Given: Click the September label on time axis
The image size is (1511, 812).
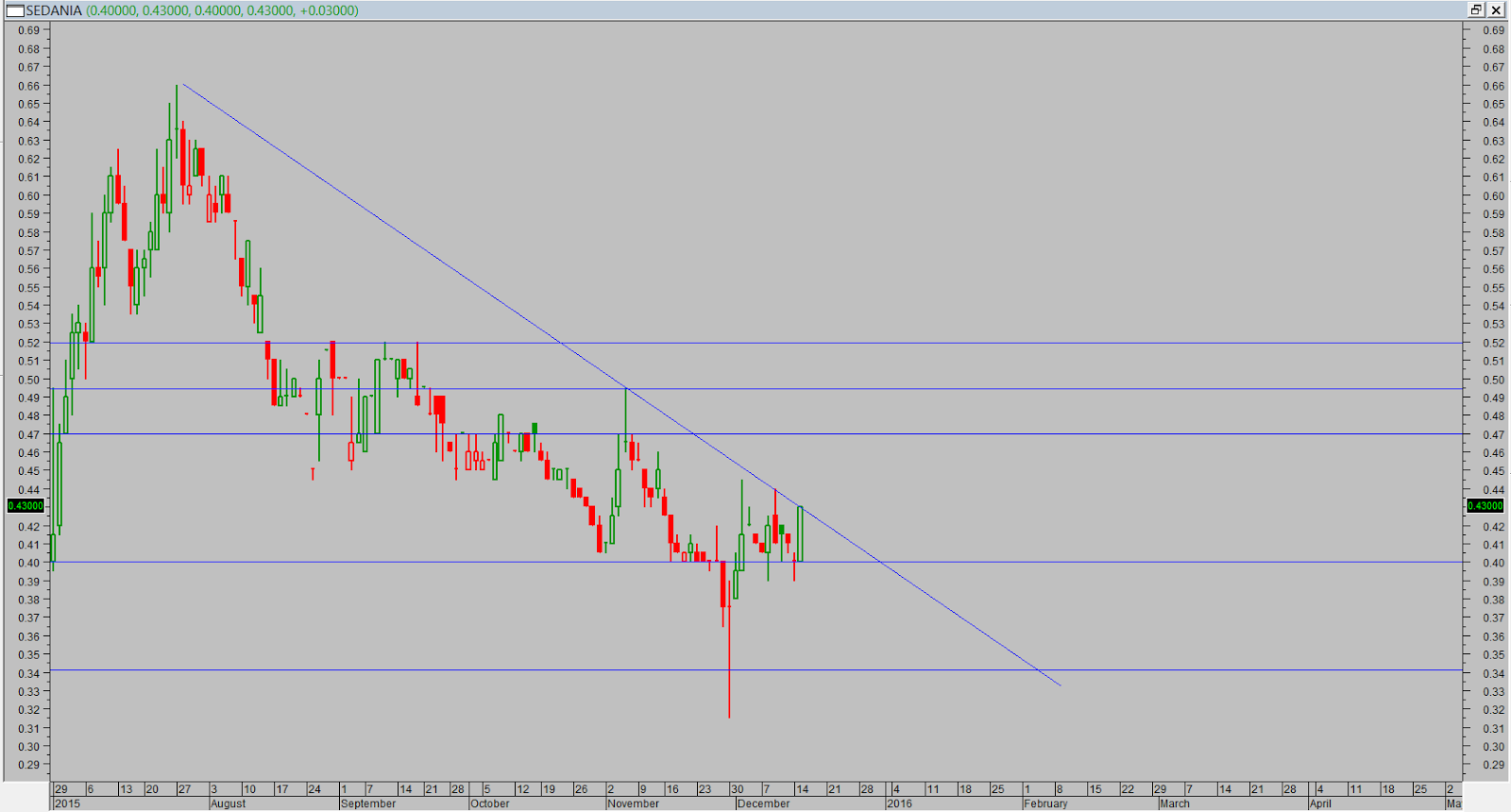Looking at the screenshot, I should click(368, 804).
